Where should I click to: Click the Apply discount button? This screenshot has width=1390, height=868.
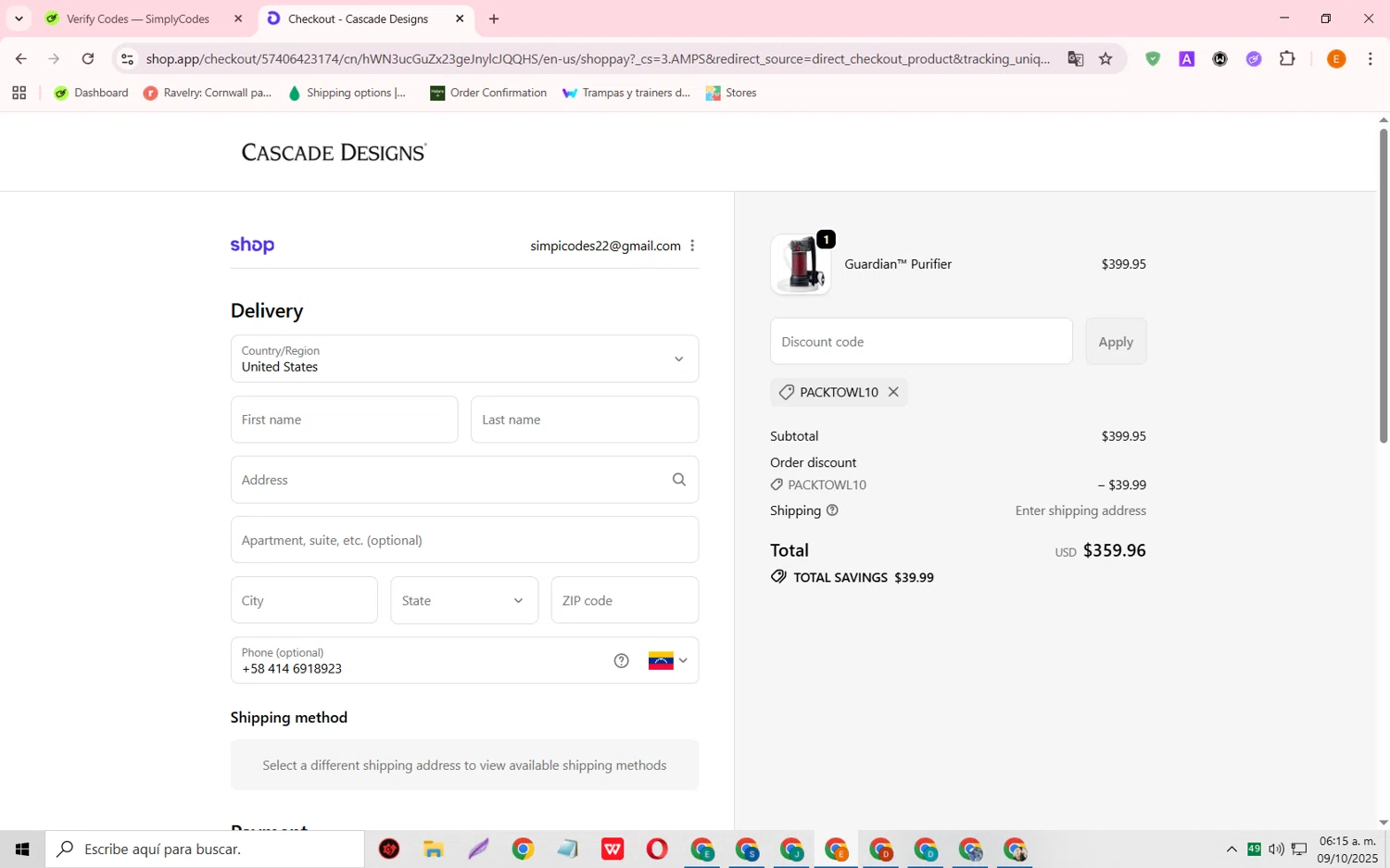pos(1116,341)
